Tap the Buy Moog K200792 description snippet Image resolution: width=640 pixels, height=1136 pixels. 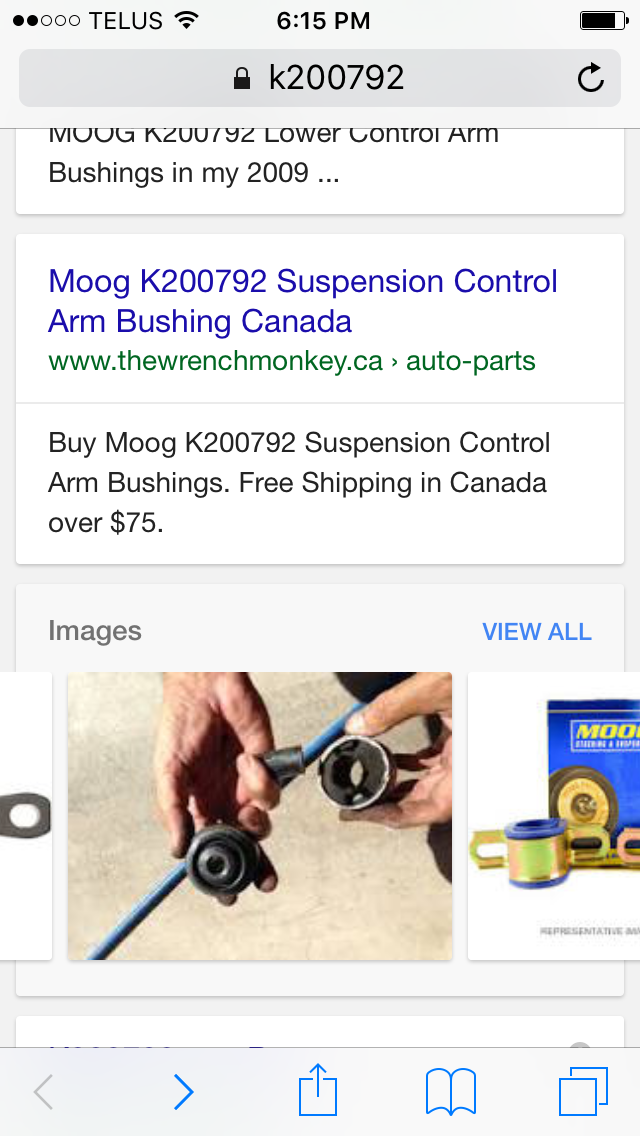coord(299,483)
